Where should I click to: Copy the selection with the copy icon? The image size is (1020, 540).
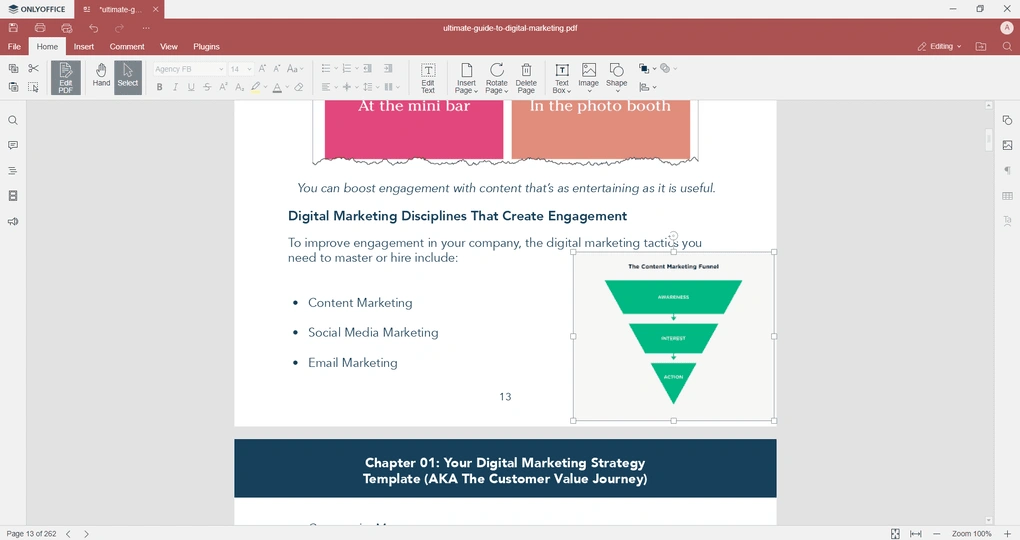point(13,68)
